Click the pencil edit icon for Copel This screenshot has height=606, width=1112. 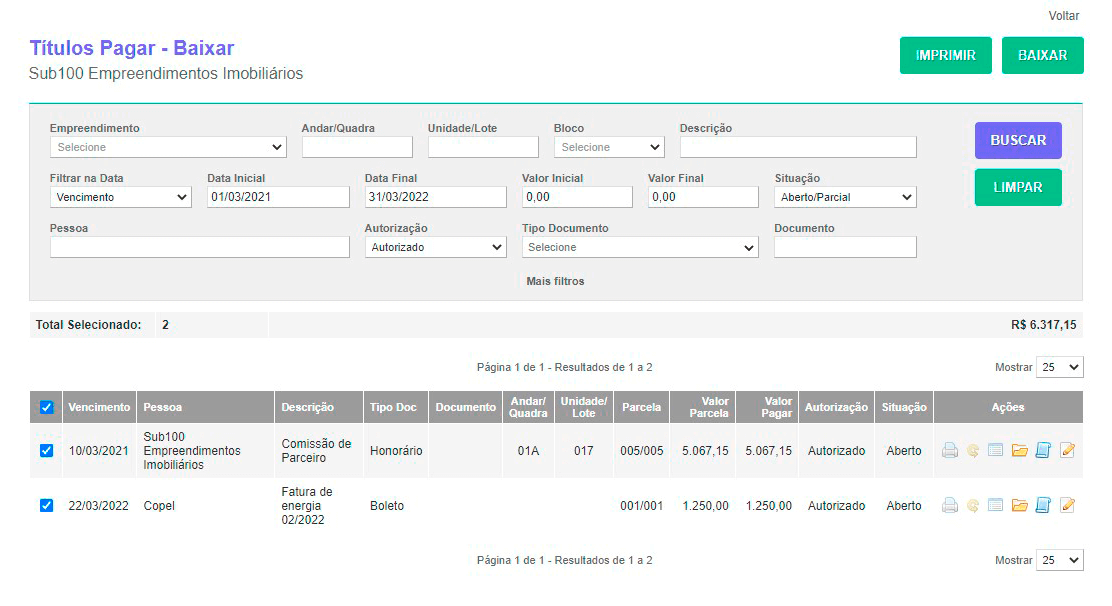coord(1067,506)
